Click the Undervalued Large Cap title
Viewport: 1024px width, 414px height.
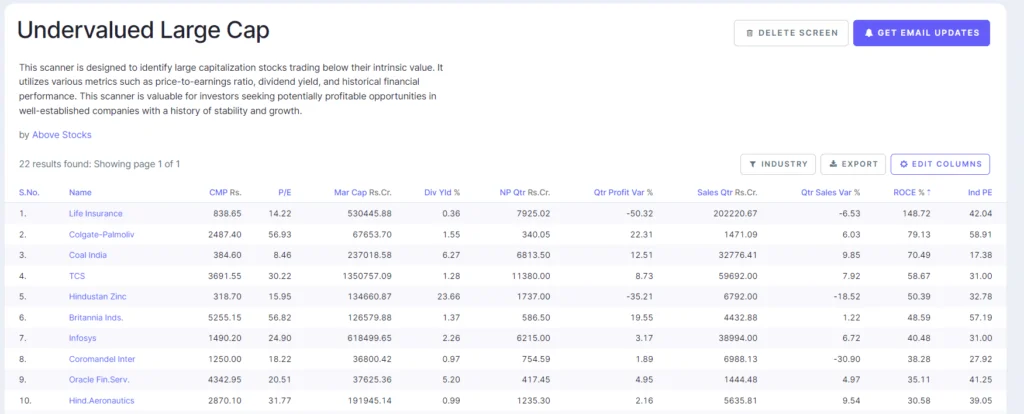pos(143,31)
